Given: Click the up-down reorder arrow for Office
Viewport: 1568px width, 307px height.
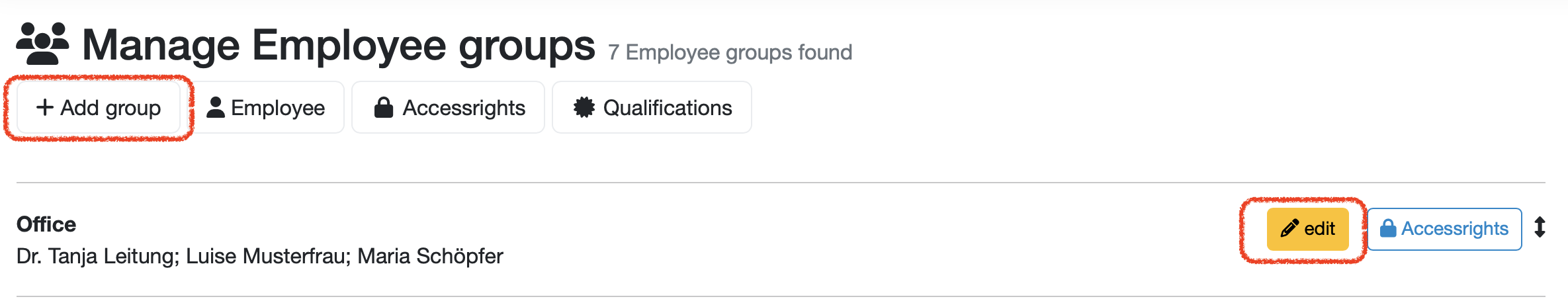Looking at the screenshot, I should pos(1540,227).
